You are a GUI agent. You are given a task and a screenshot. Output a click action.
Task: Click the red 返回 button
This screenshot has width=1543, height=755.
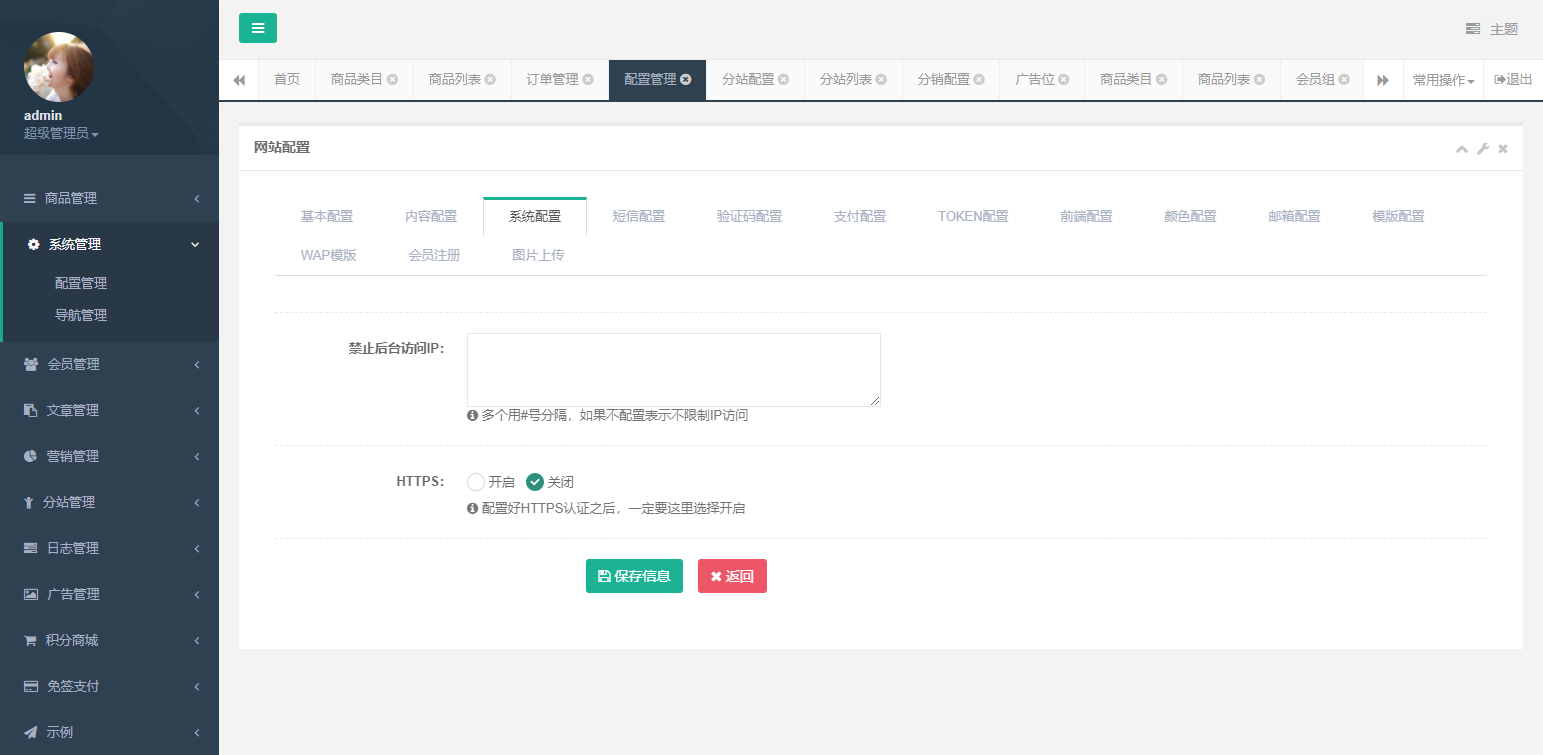(x=732, y=576)
